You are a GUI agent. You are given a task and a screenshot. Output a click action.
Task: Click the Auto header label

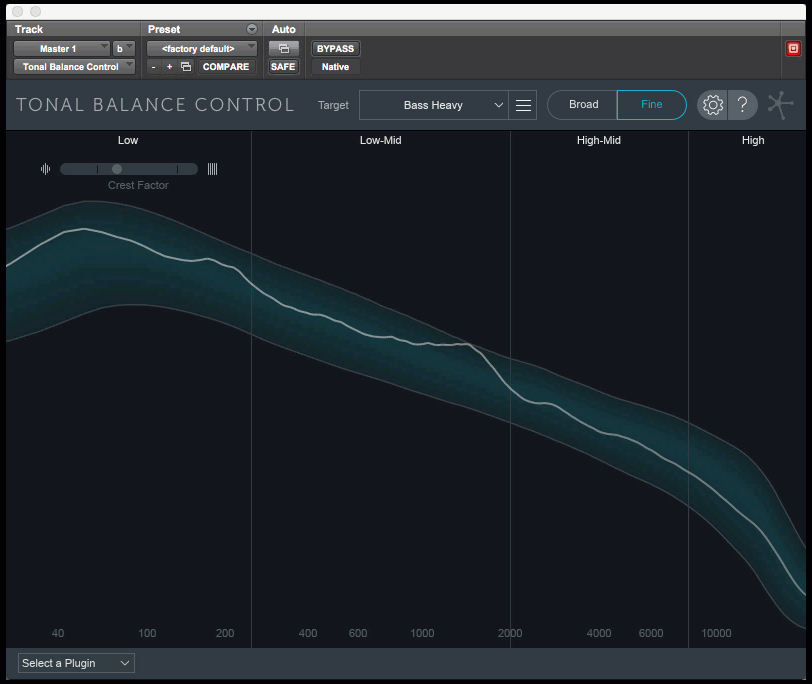pyautogui.click(x=284, y=29)
